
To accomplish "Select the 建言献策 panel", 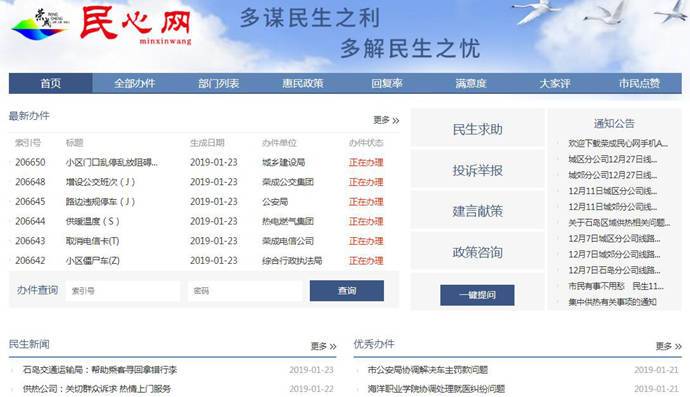I will pos(477,211).
